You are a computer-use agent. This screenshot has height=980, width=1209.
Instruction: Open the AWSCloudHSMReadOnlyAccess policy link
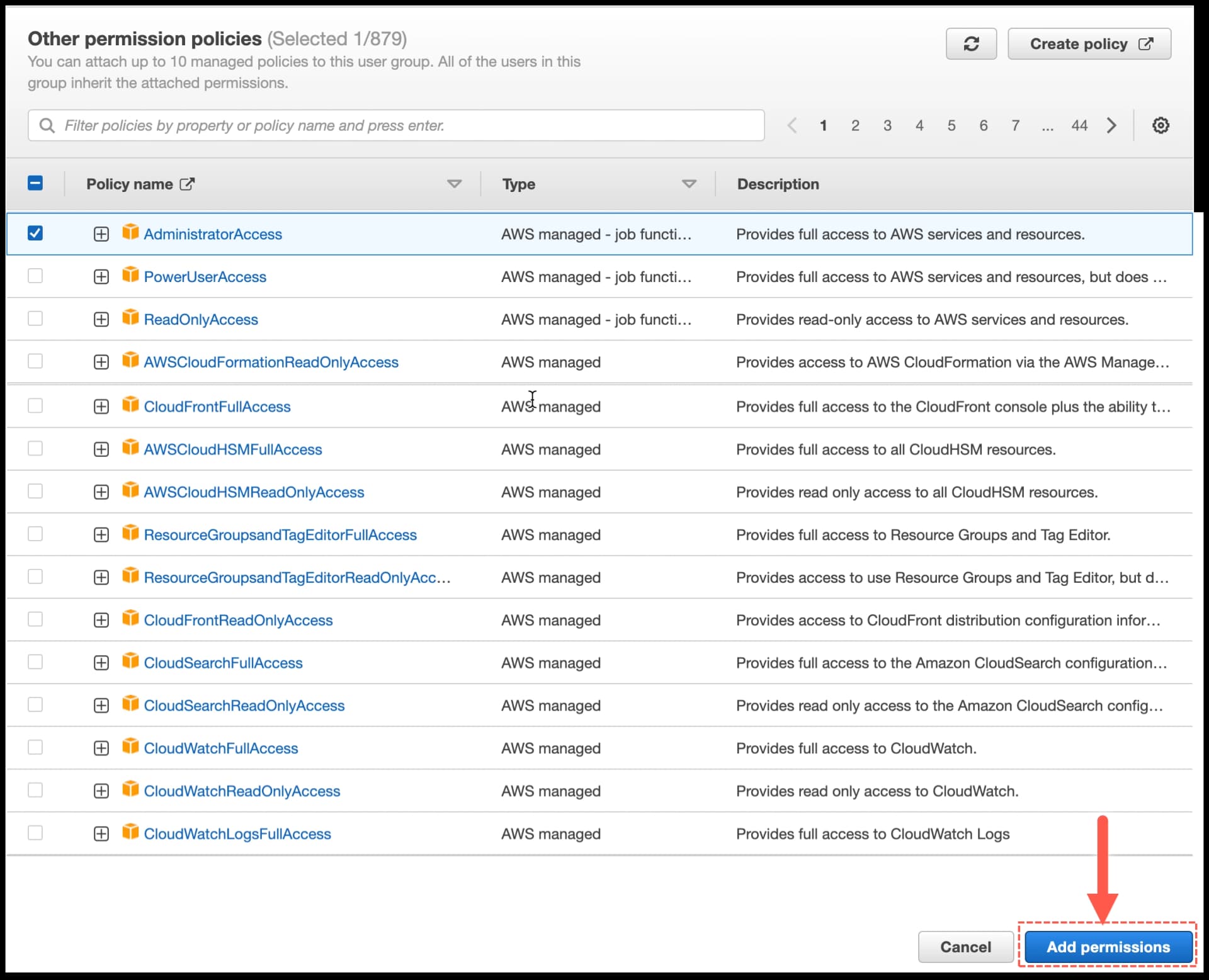coord(254,492)
